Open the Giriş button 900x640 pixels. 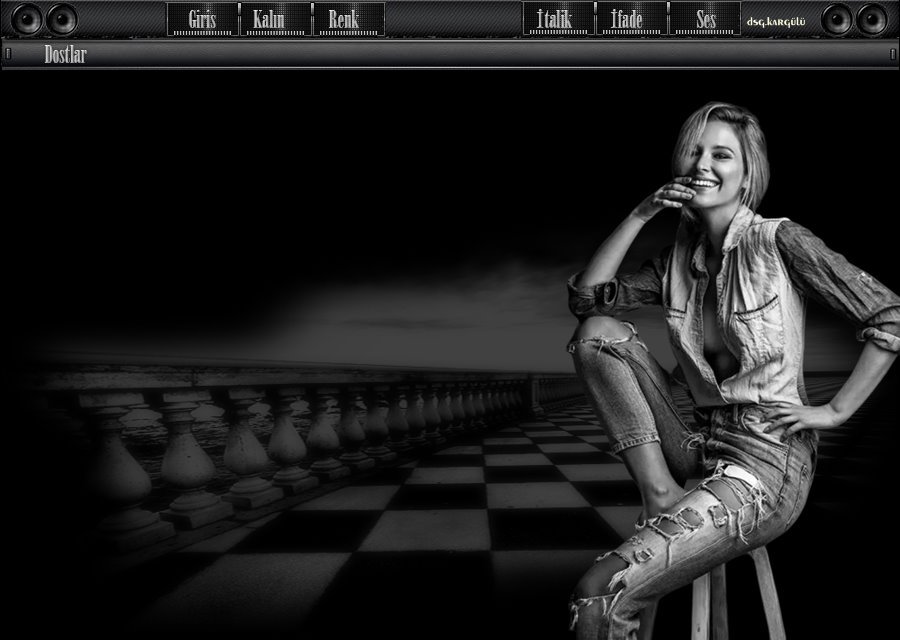pyautogui.click(x=203, y=19)
